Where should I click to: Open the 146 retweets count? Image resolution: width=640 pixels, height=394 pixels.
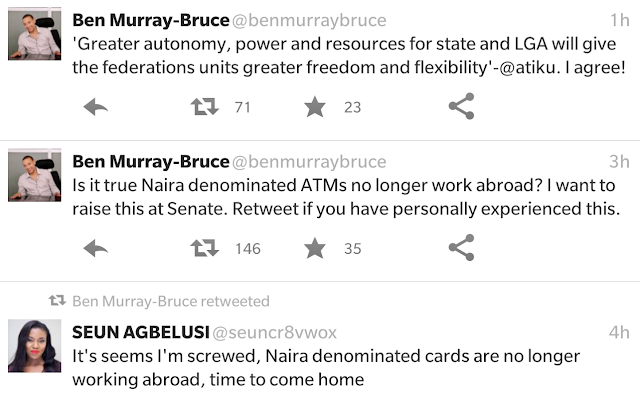coord(248,248)
